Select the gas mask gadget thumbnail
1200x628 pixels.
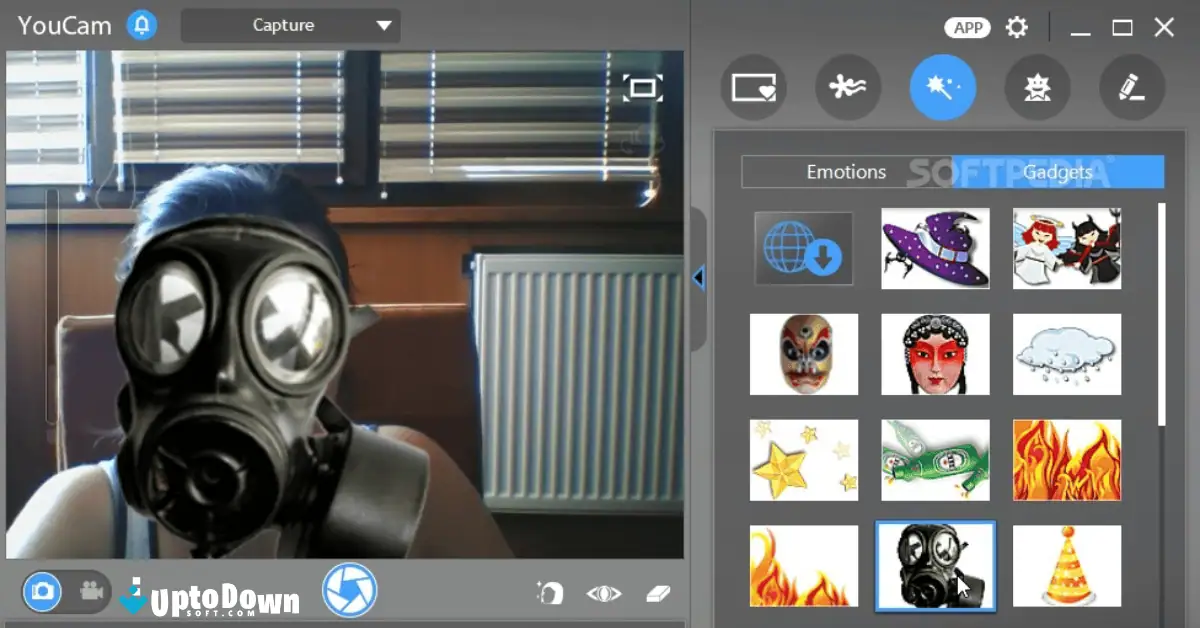936,566
